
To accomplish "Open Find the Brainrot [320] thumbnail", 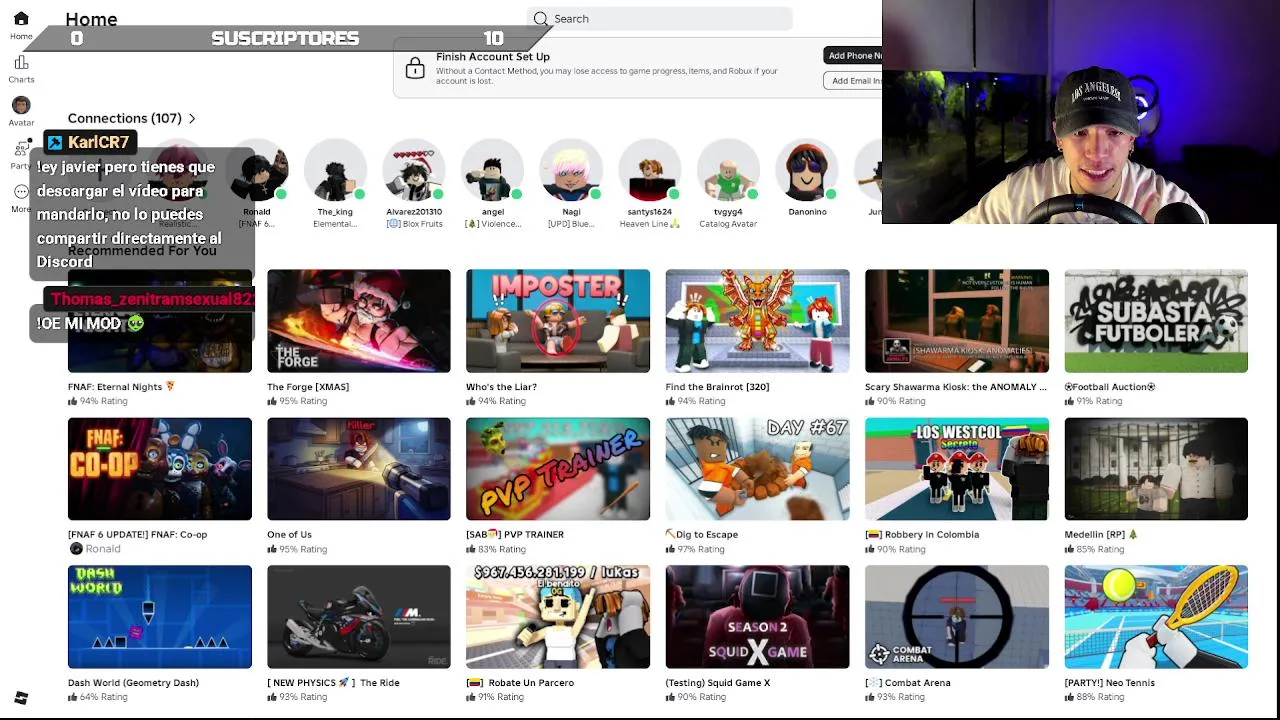I will (758, 321).
